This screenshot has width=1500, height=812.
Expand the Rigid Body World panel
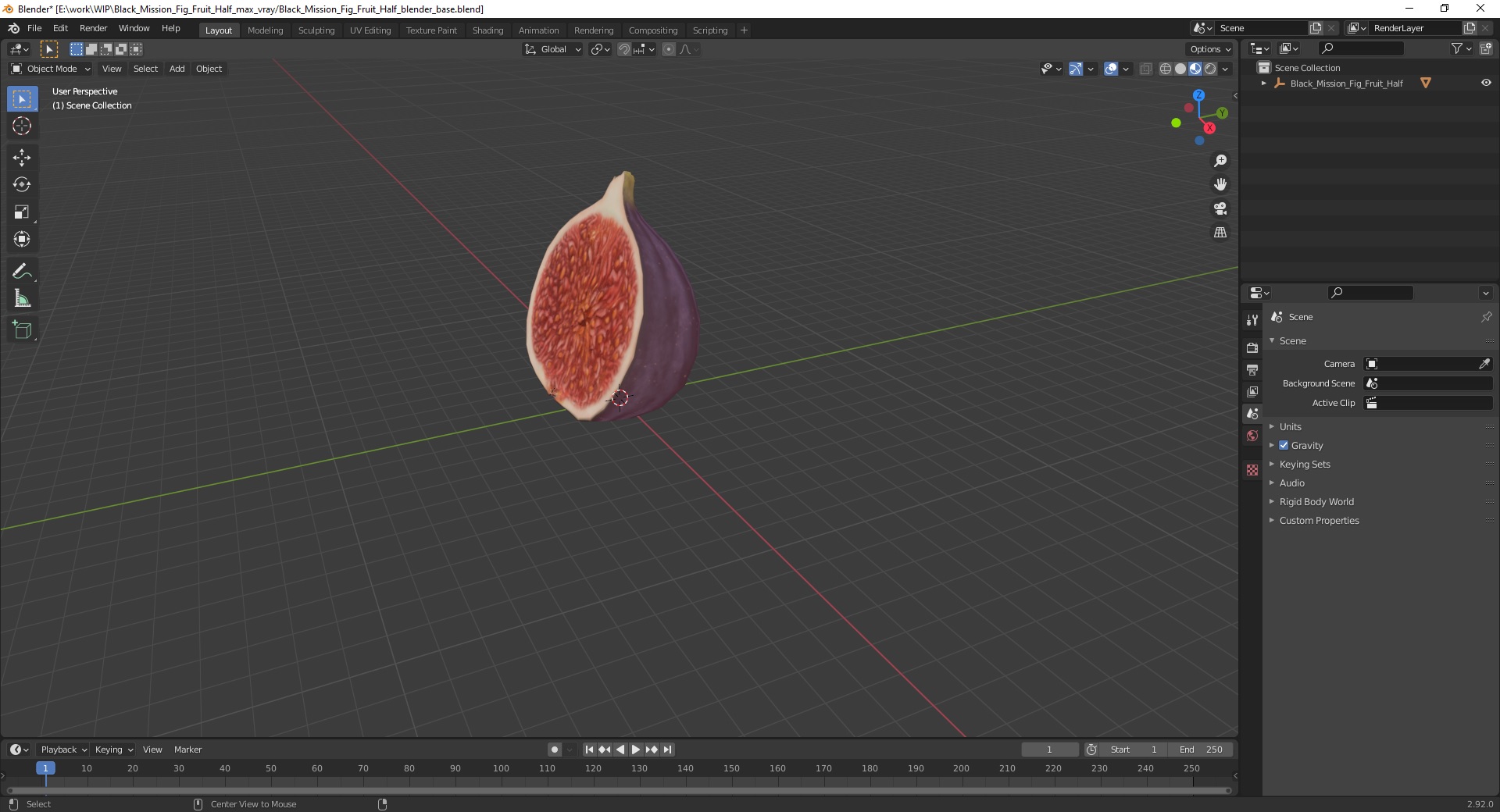click(1316, 502)
